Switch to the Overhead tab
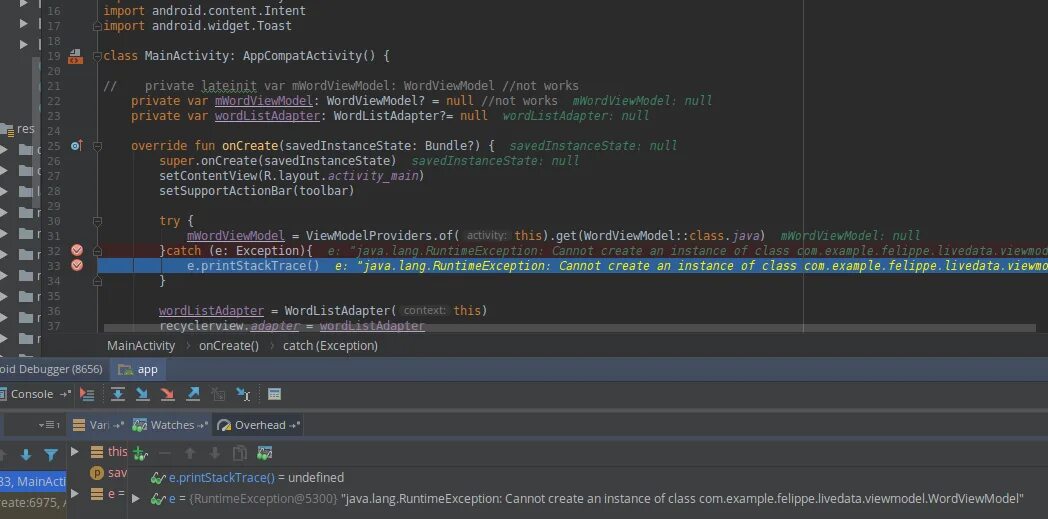Screen dimensions: 1048x519 (260, 425)
